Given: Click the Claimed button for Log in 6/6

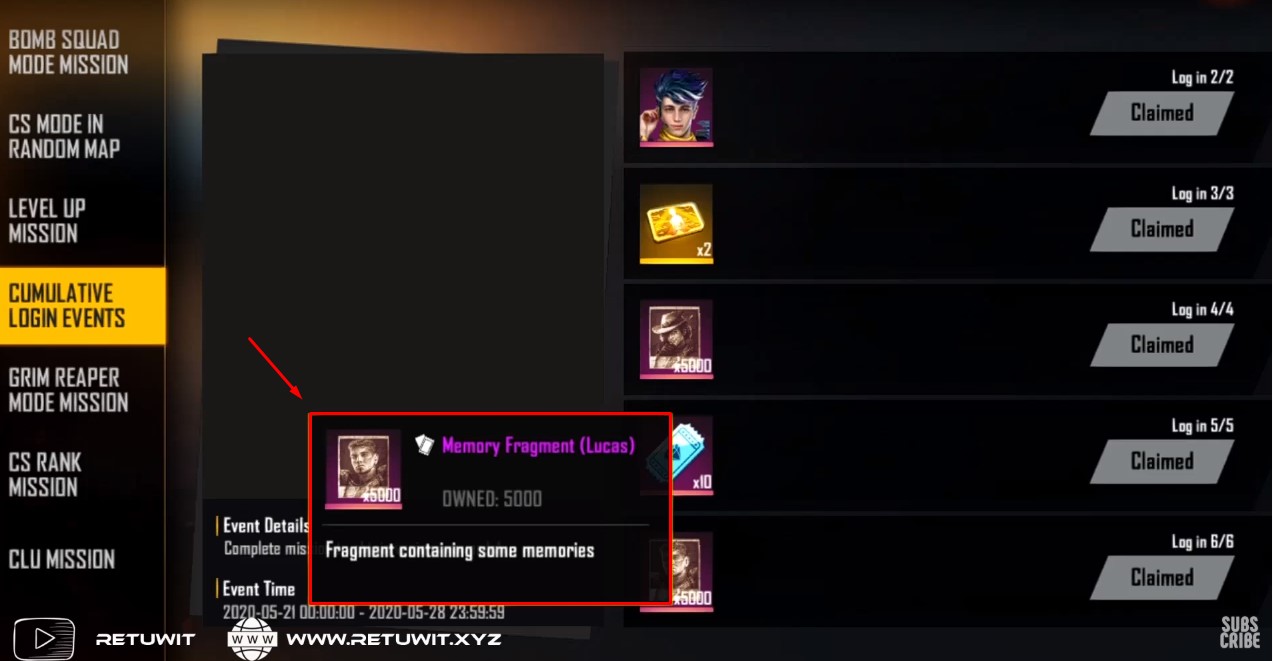Looking at the screenshot, I should 1162,578.
